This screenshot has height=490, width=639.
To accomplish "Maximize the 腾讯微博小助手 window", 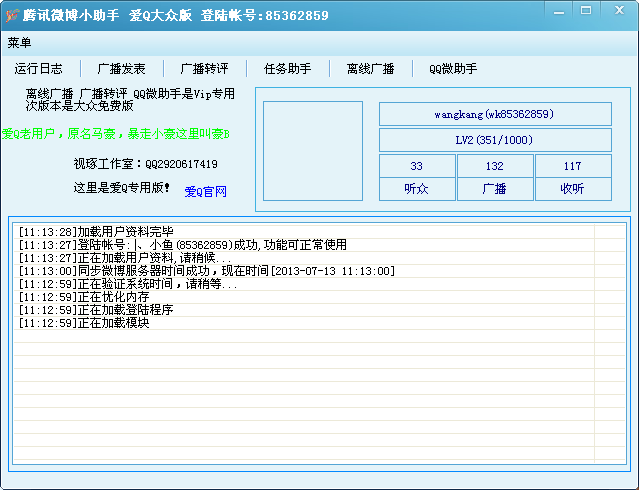I will (586, 11).
